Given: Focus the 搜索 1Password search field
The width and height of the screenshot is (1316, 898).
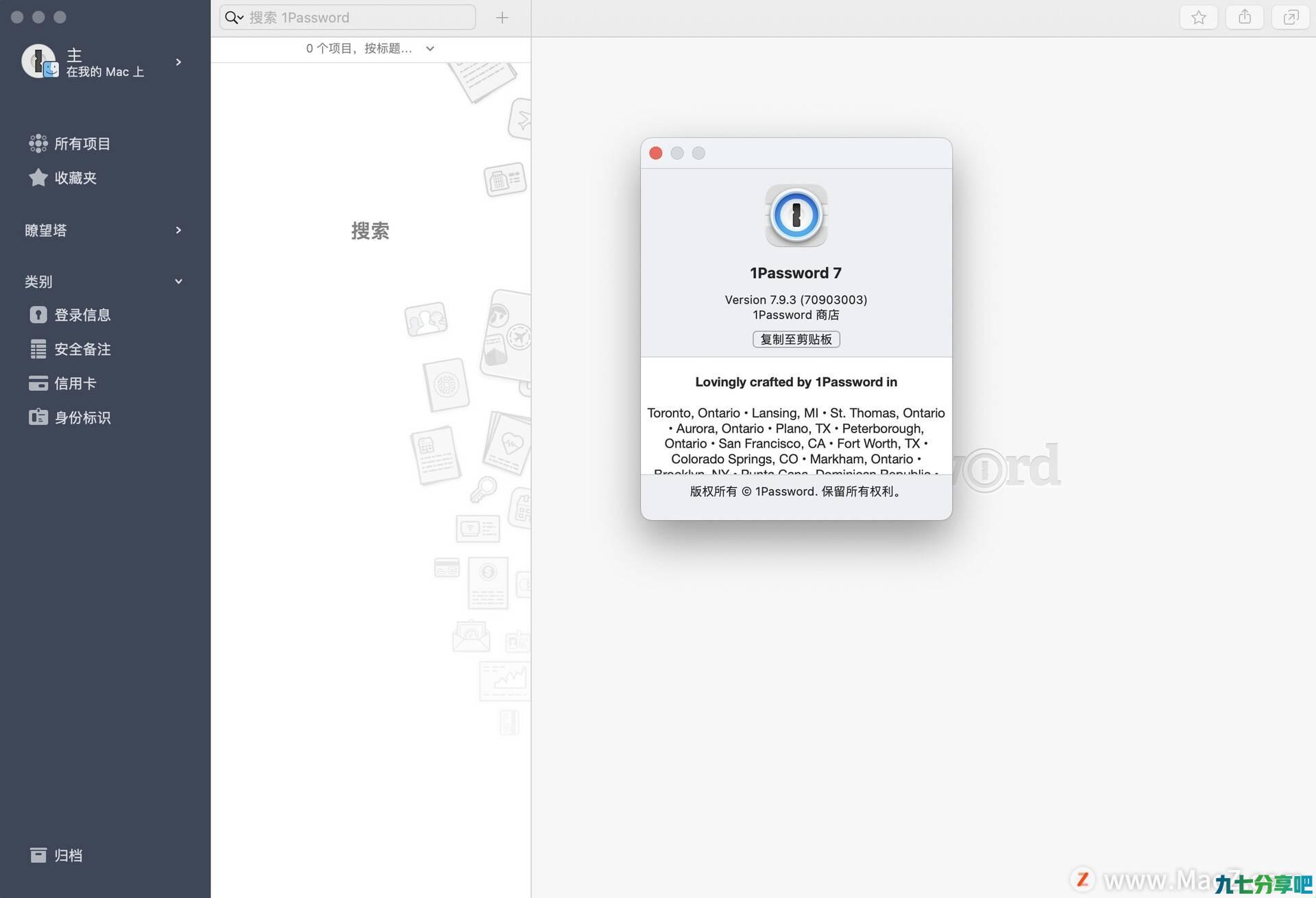Looking at the screenshot, I should point(348,17).
